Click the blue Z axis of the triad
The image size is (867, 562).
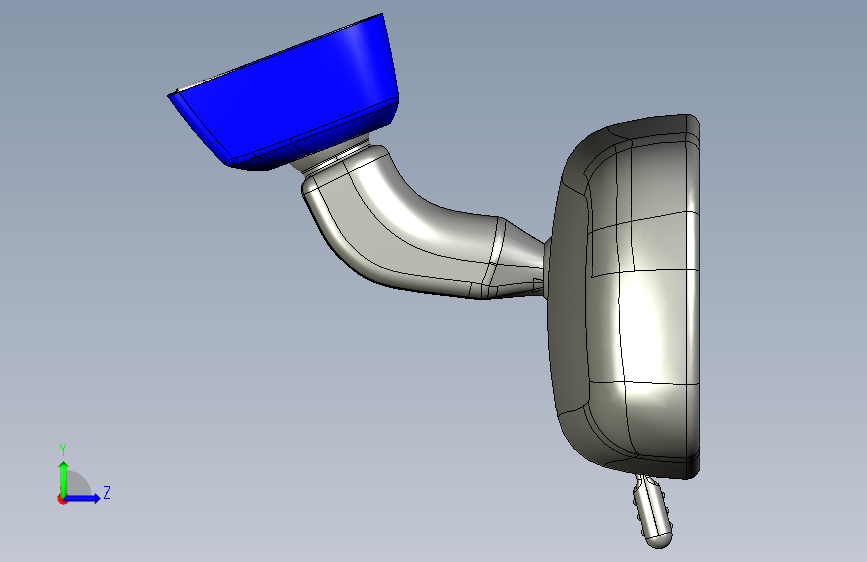[83, 498]
